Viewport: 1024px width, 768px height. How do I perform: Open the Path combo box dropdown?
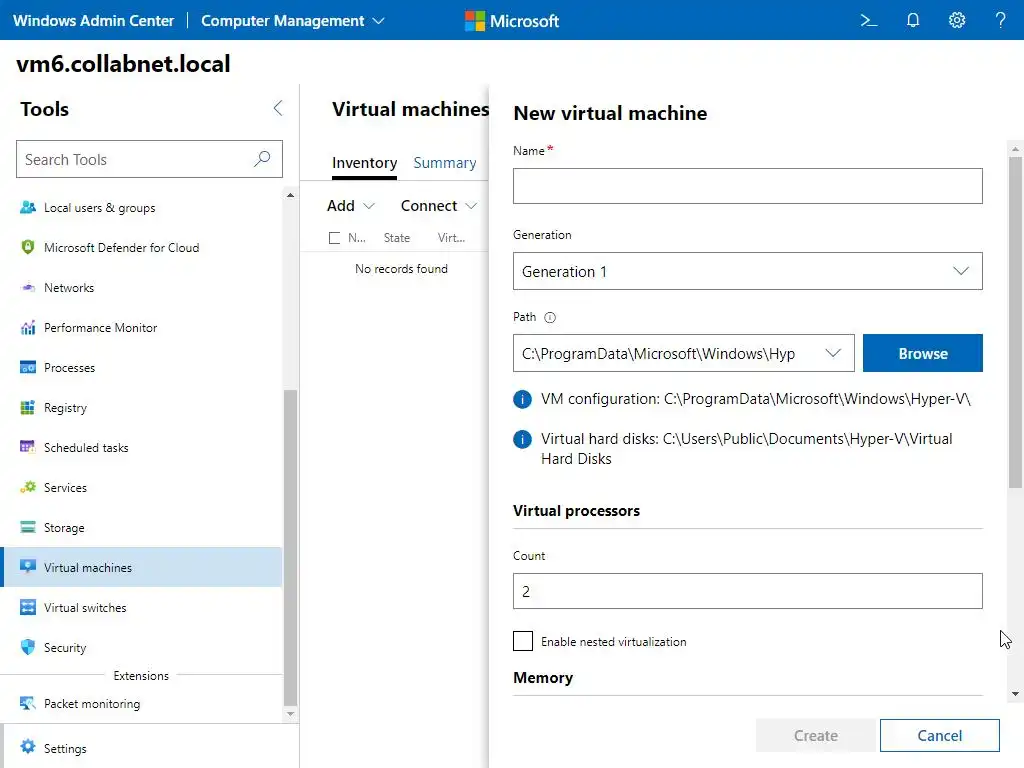[x=834, y=353]
